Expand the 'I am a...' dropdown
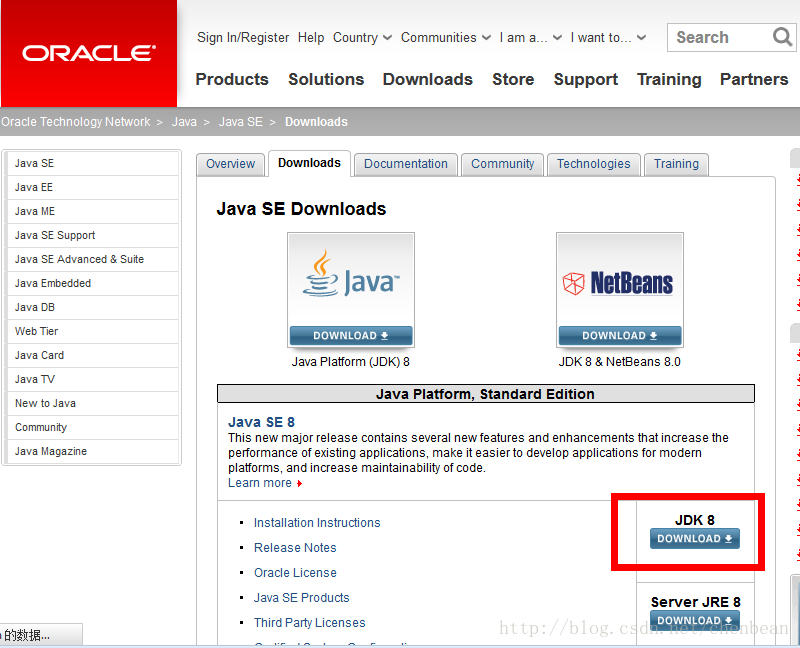The image size is (800, 648). [531, 38]
